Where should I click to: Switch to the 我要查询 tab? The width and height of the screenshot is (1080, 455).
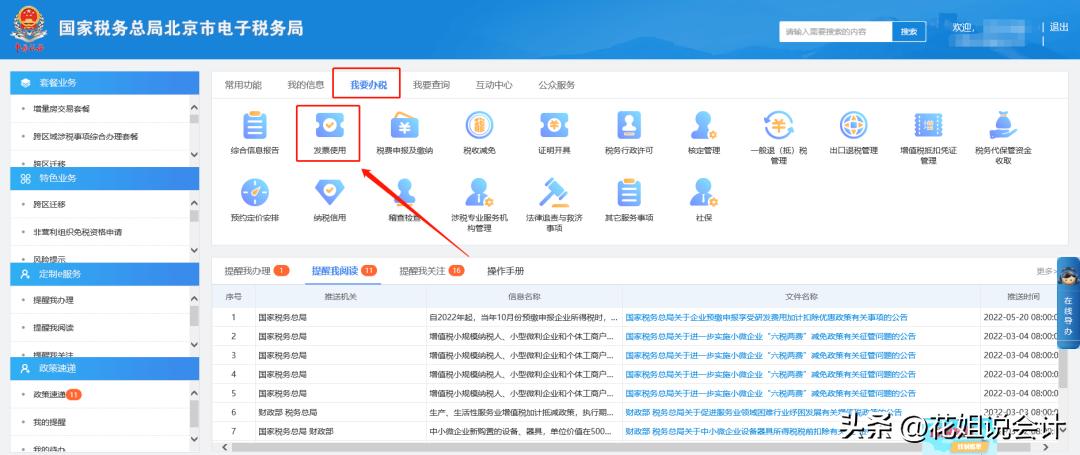coord(431,85)
